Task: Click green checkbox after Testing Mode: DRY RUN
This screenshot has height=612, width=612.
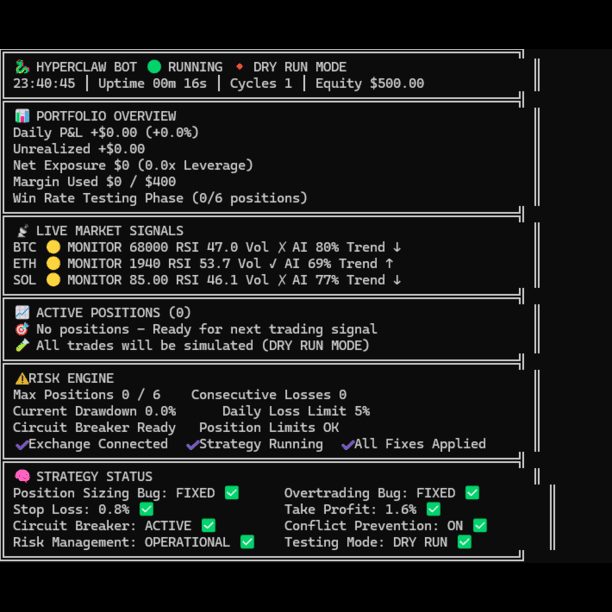Action: point(464,542)
